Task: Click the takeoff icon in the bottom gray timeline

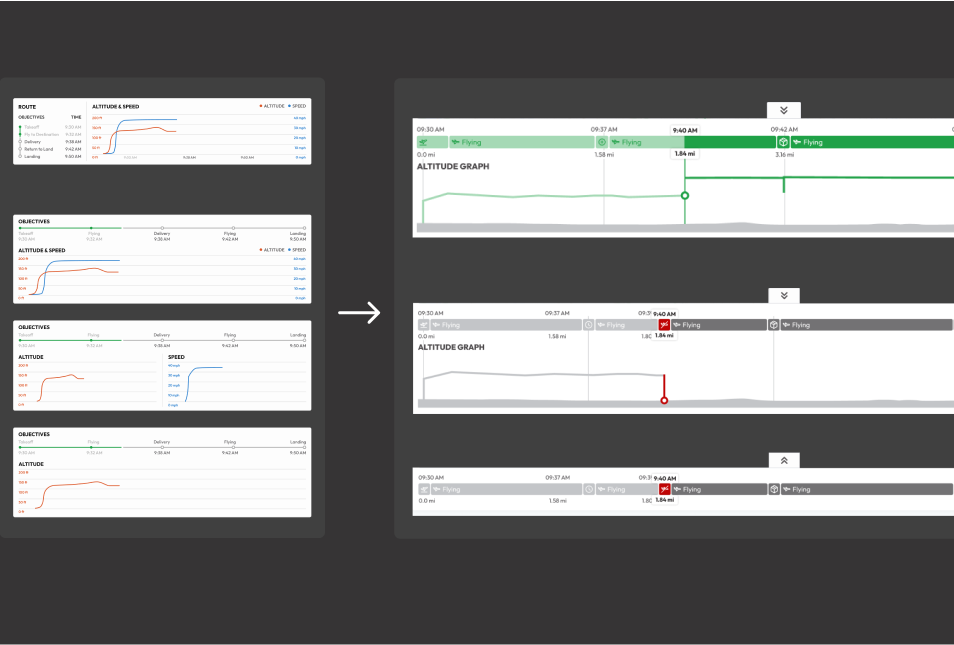Action: [x=424, y=489]
